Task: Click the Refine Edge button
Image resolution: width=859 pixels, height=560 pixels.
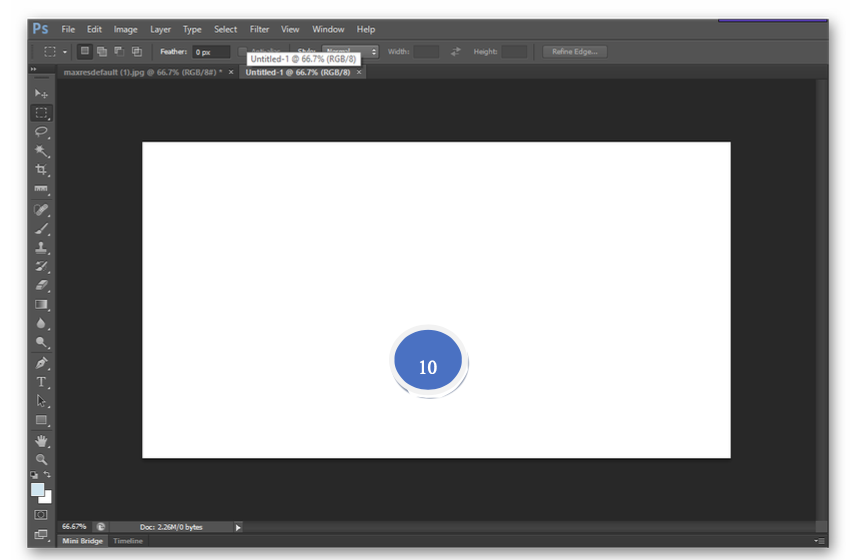Action: tap(575, 51)
